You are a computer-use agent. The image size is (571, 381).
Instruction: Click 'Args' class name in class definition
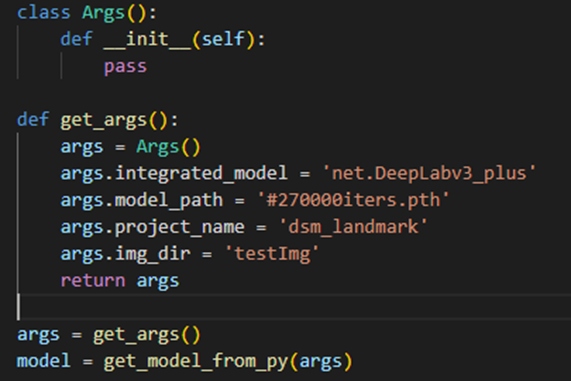[103, 12]
